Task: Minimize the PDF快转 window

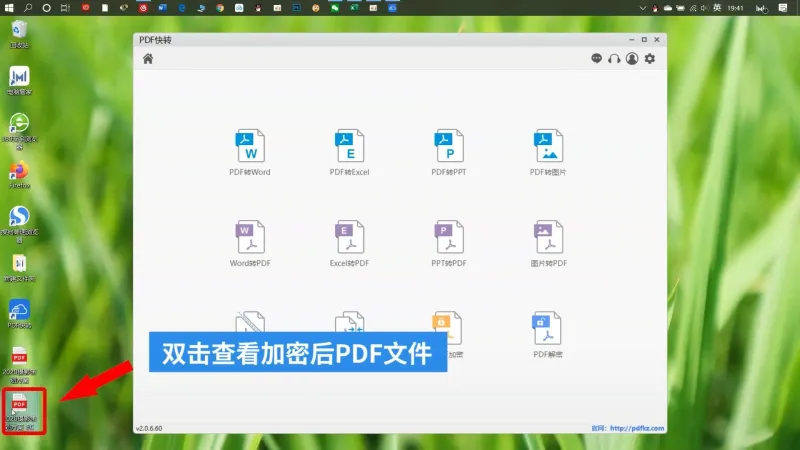Action: [x=632, y=39]
